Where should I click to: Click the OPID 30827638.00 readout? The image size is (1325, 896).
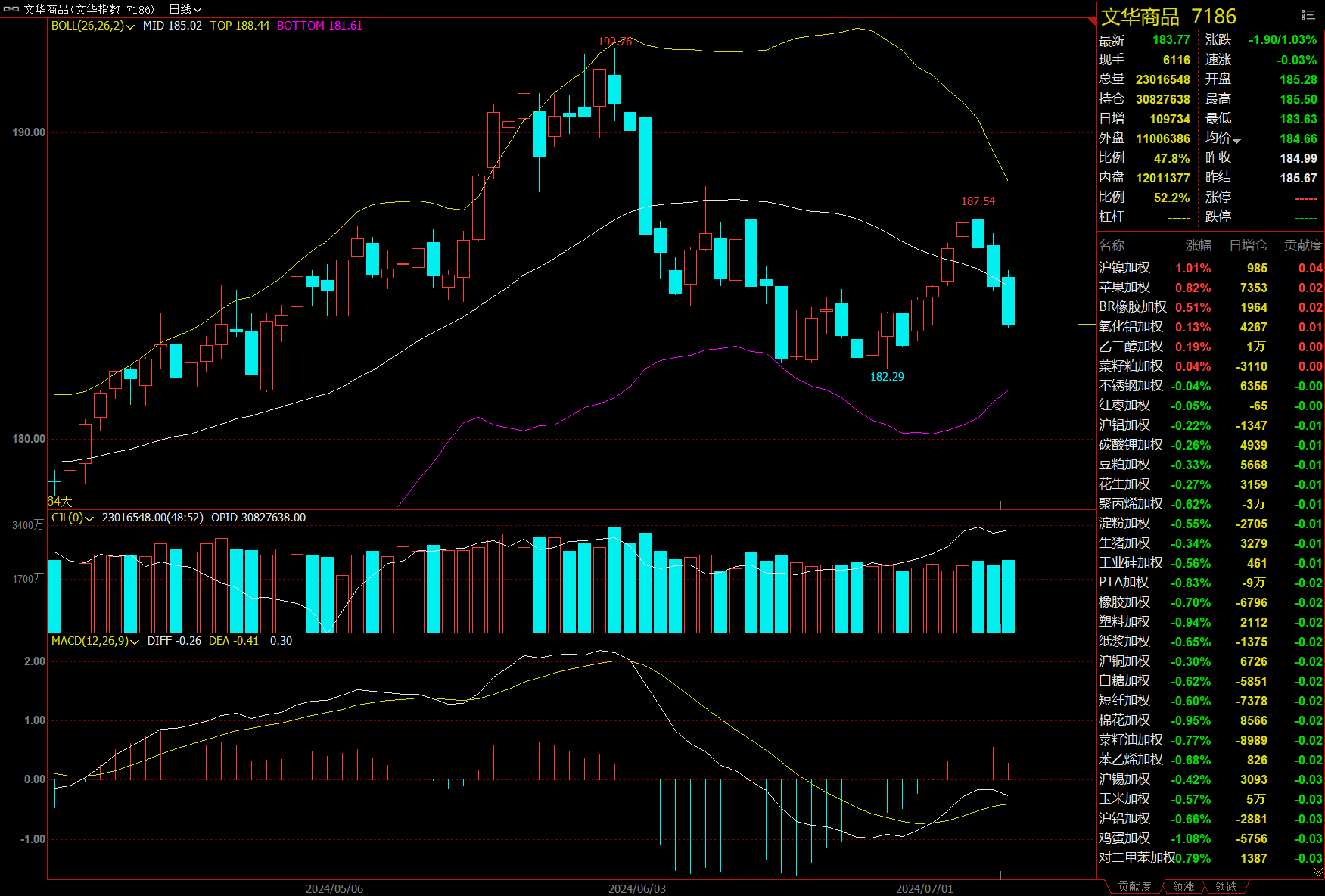pyautogui.click(x=258, y=518)
